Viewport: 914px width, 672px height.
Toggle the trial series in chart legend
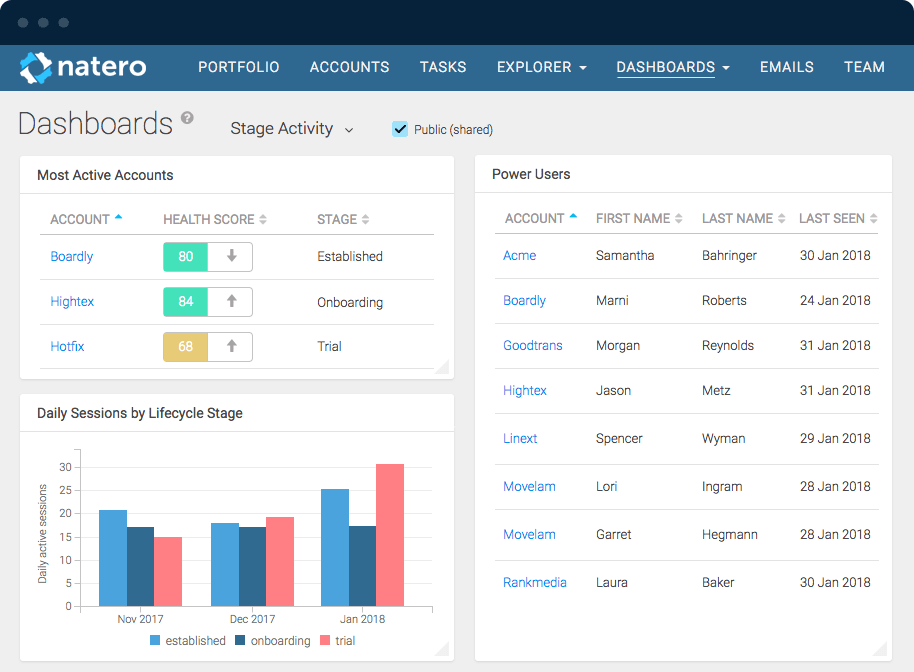coord(338,641)
